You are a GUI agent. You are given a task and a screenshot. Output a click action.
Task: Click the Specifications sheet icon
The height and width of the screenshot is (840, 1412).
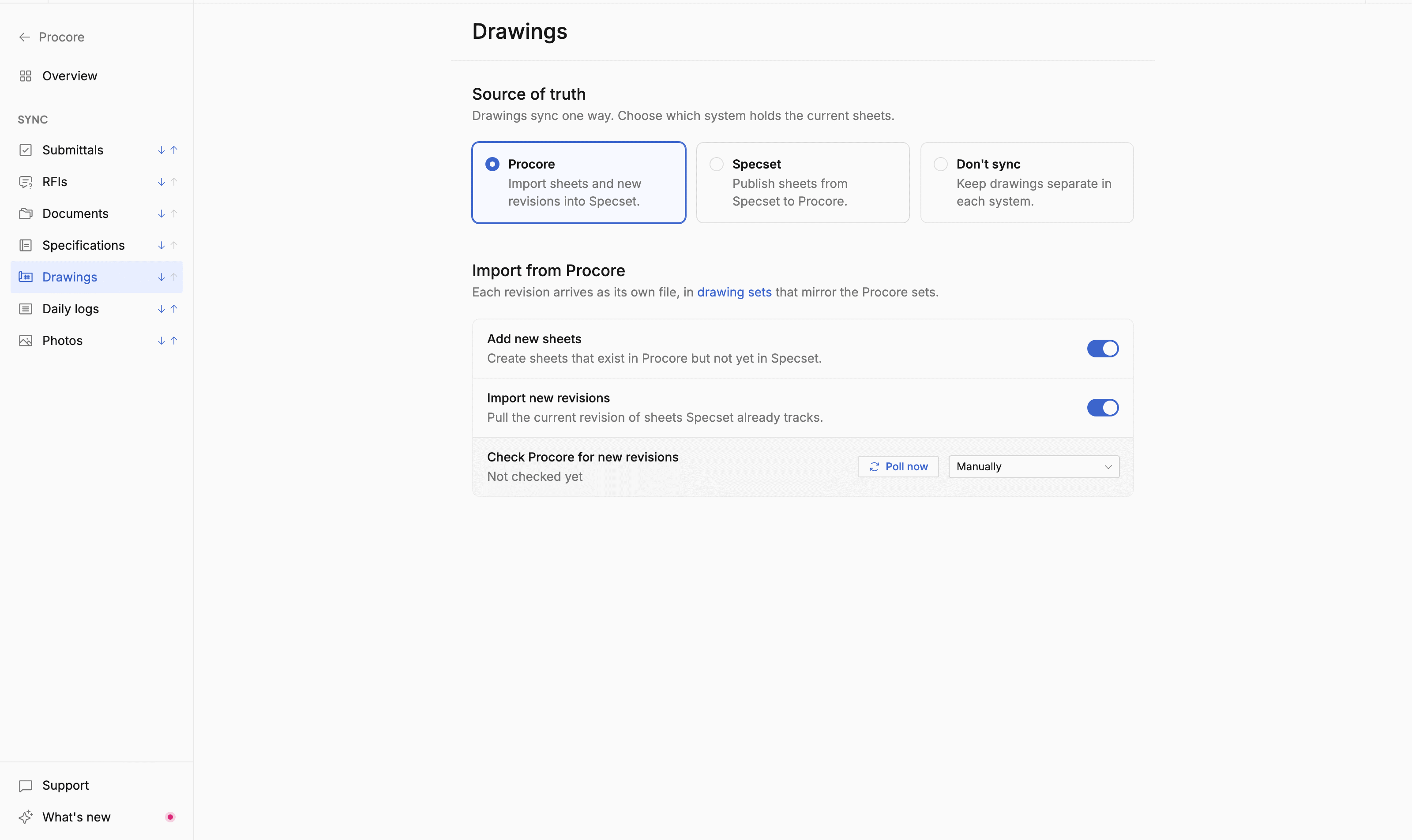click(26, 245)
